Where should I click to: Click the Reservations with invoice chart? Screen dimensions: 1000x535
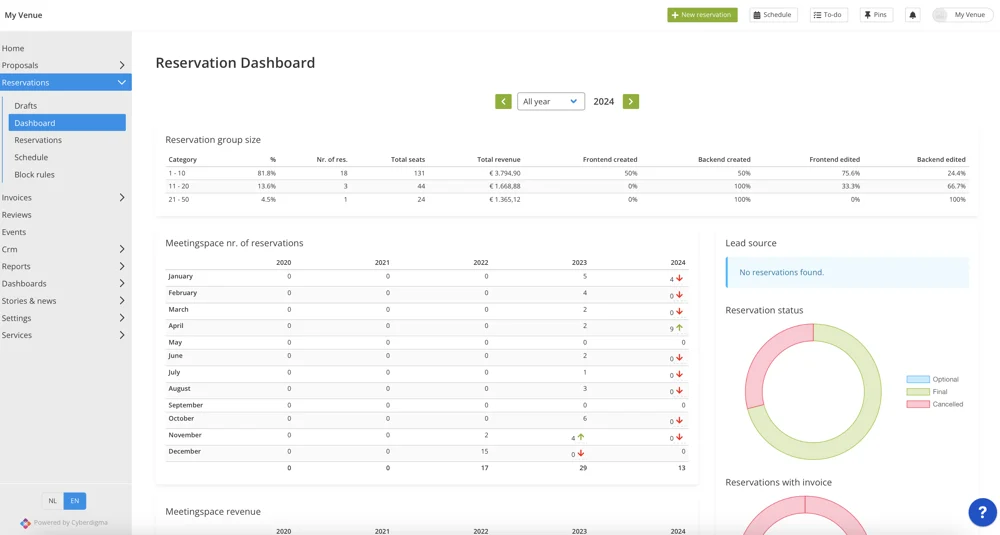805,515
